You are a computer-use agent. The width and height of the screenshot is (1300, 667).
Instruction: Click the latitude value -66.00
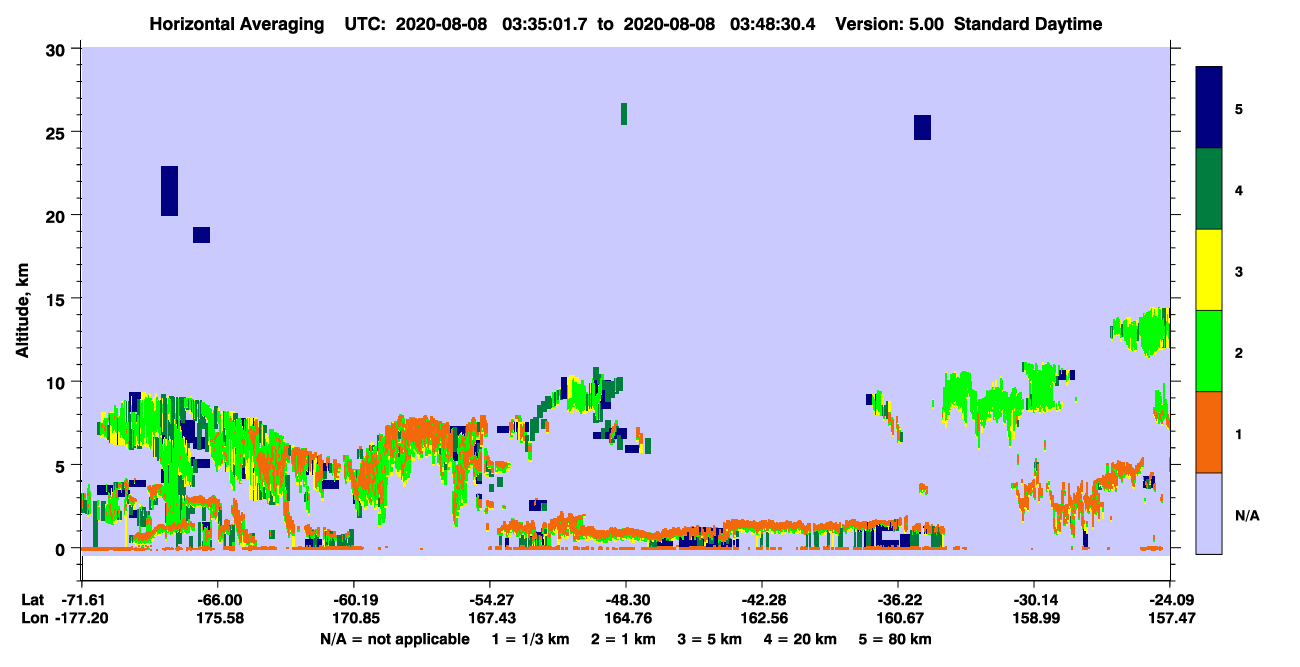[x=218, y=599]
